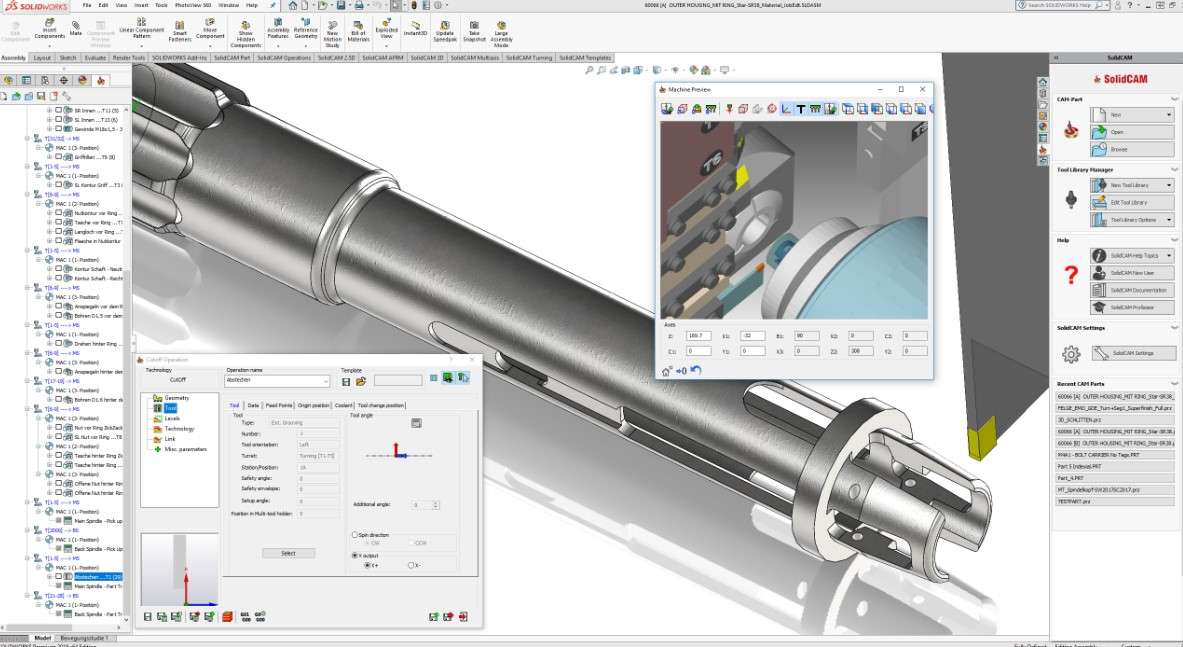Toggle the Instant3D tool

click(x=415, y=27)
